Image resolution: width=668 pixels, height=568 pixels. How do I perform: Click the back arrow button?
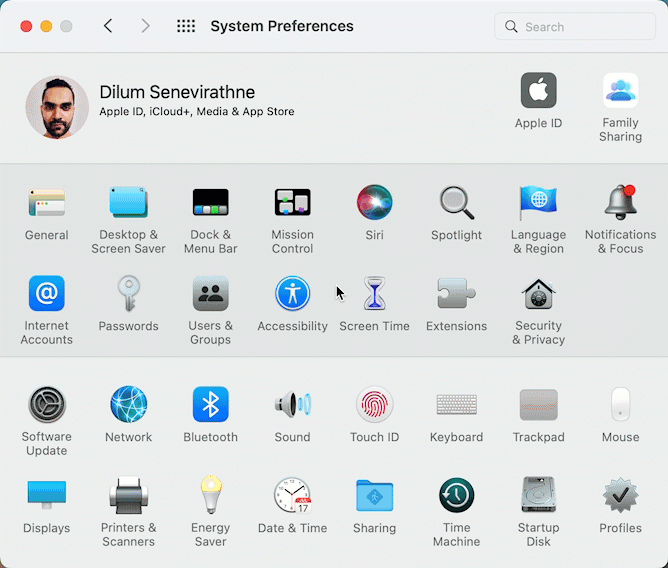click(x=108, y=26)
